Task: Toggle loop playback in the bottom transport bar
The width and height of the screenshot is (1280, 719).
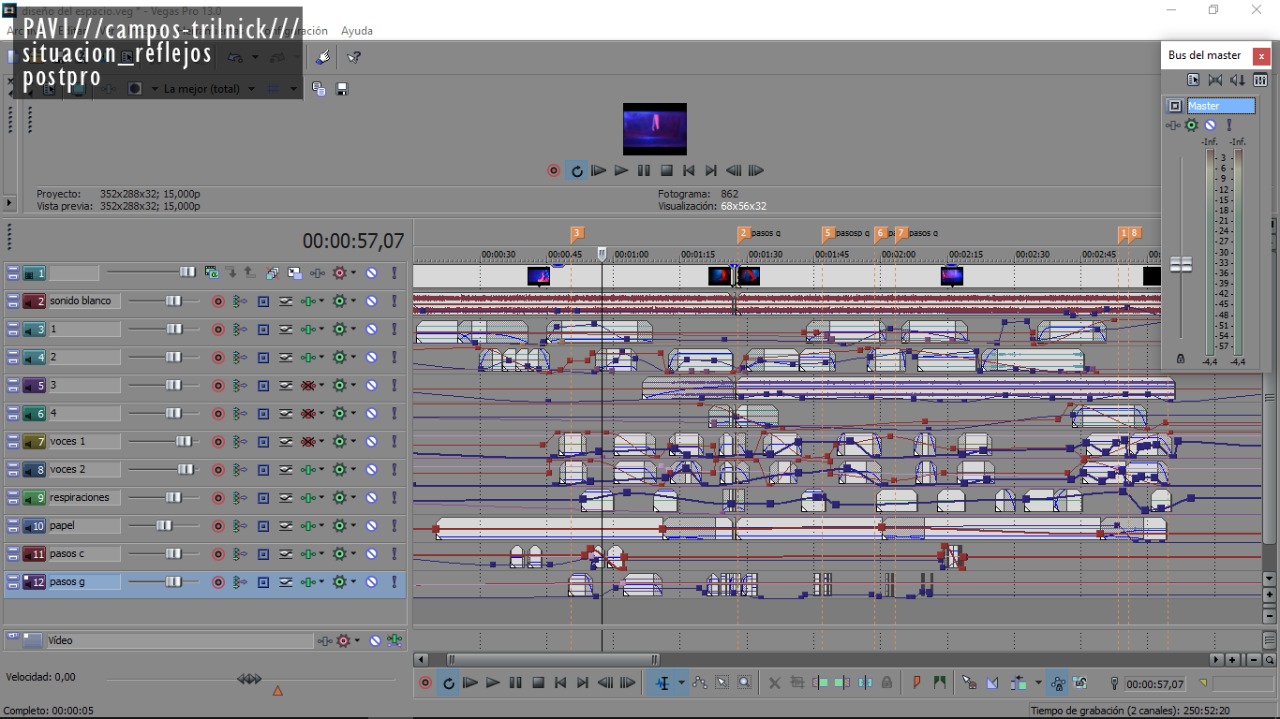Action: point(448,683)
